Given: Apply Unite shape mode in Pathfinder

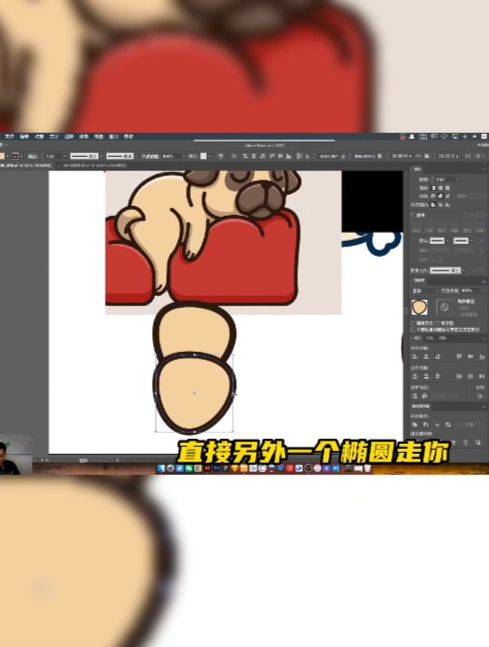Looking at the screenshot, I should coord(415,425).
